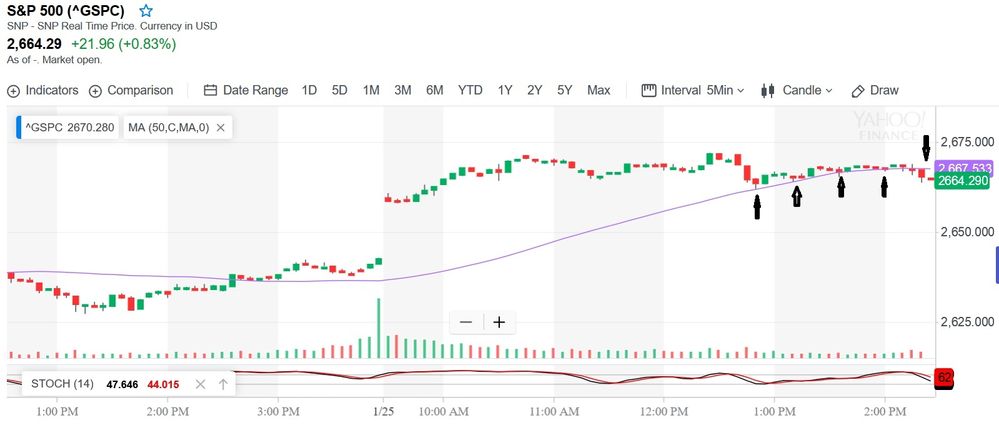Star the S&P 500 to watchlist

tap(146, 11)
